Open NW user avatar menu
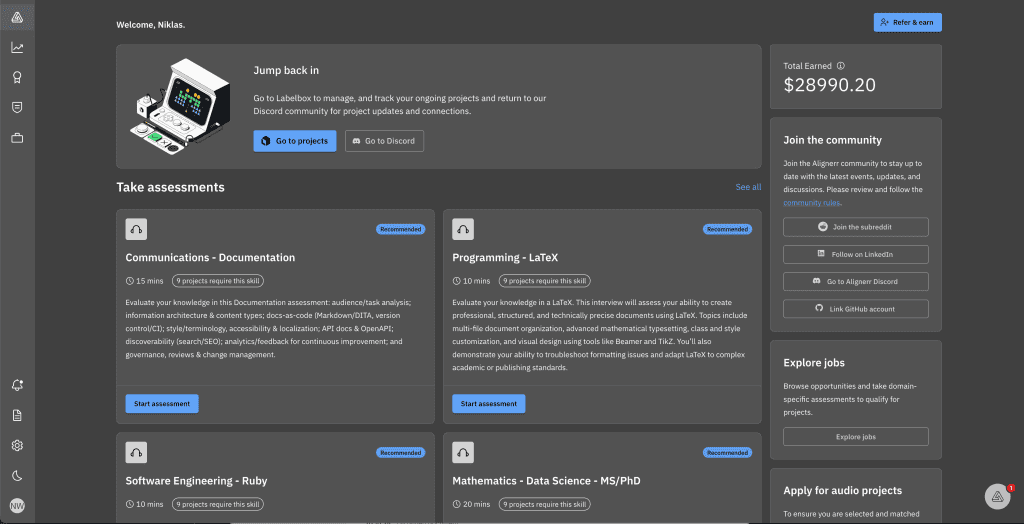The height and width of the screenshot is (524, 1024). click(x=17, y=506)
